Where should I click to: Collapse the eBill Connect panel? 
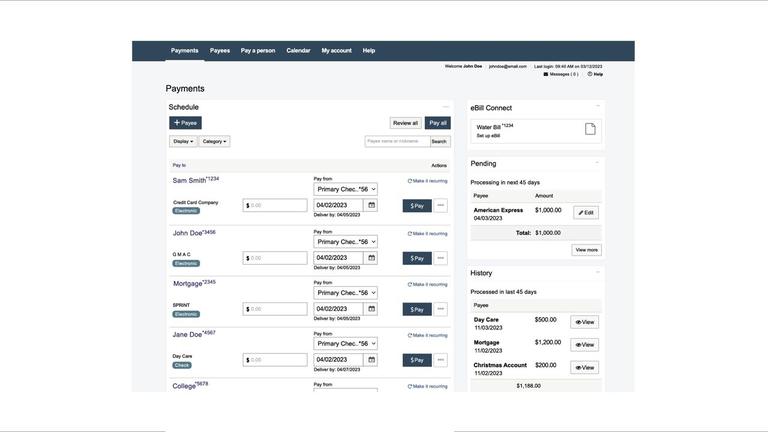tap(598, 106)
